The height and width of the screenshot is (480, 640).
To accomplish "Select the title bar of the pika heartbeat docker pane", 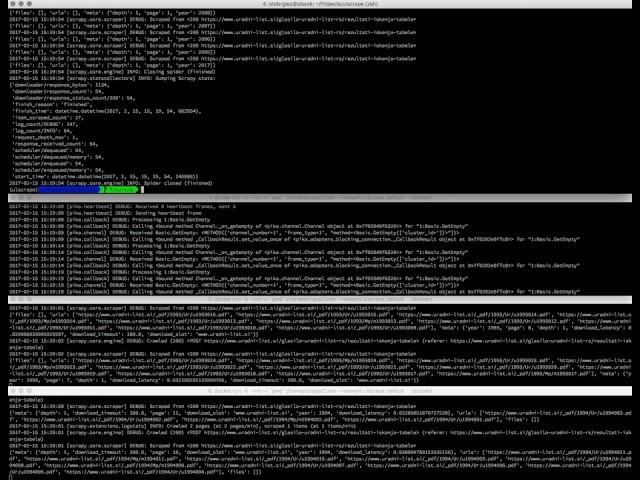I will (x=320, y=198).
